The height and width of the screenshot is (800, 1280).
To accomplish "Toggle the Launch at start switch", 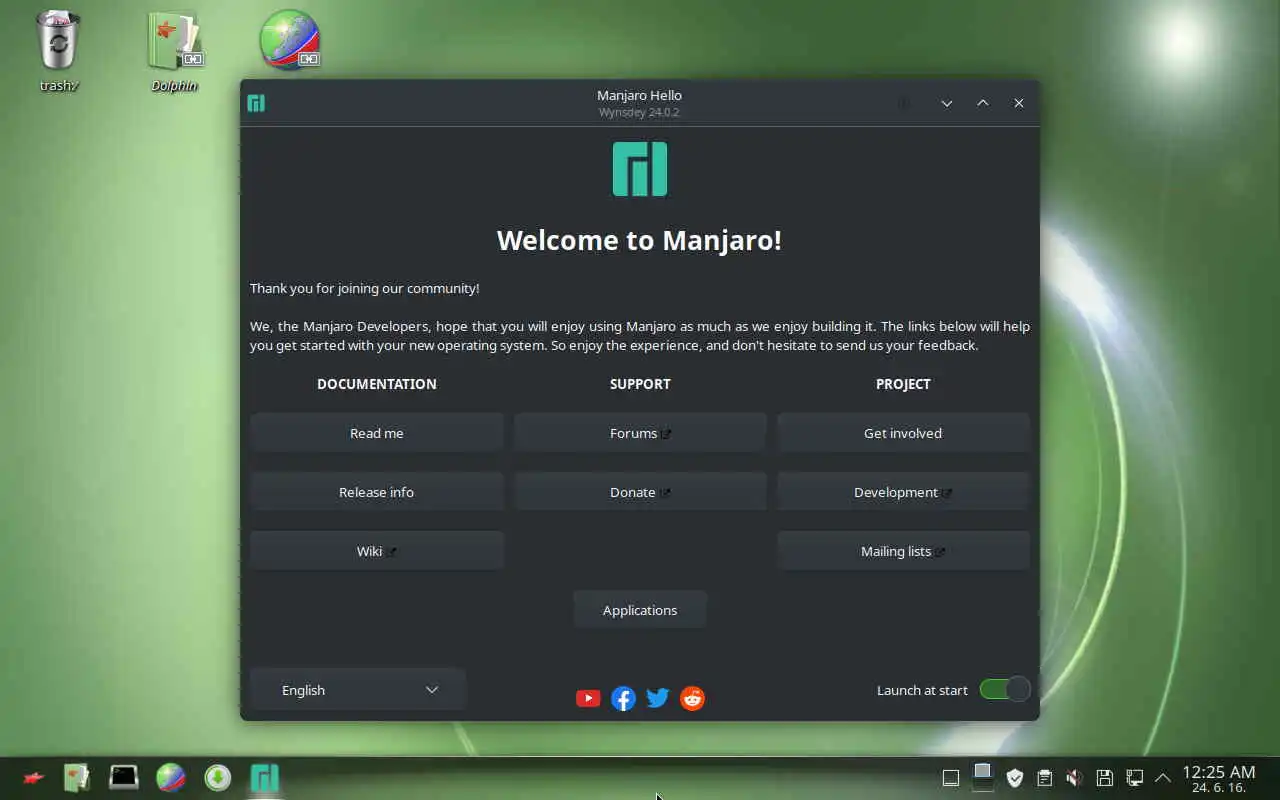I will [x=1004, y=689].
